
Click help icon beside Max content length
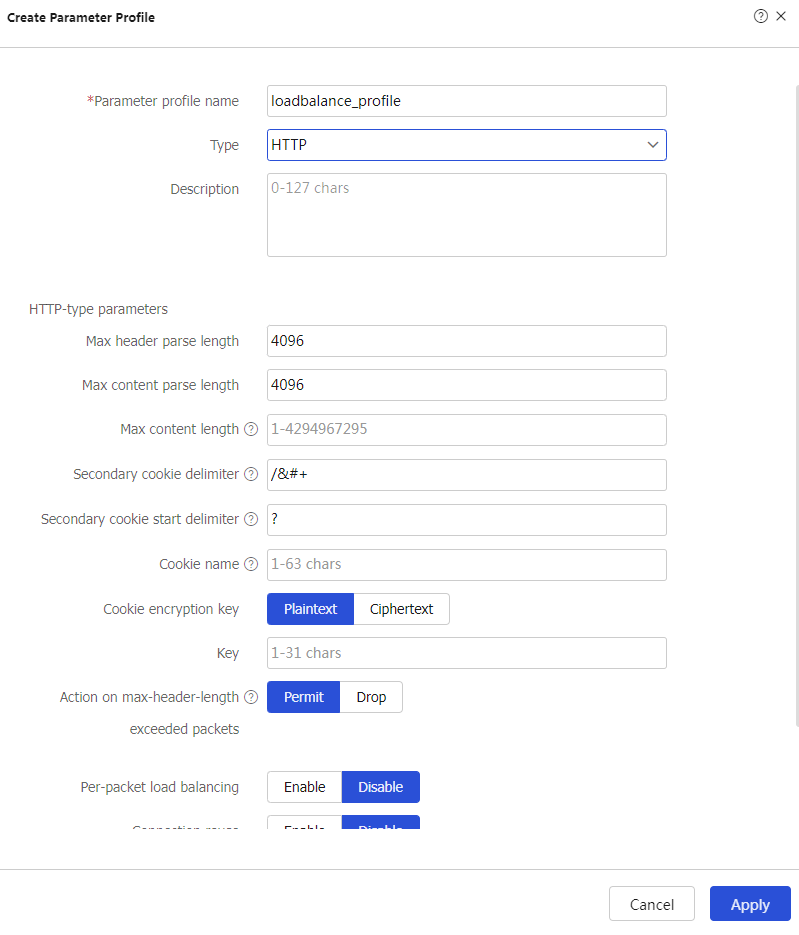click(251, 430)
